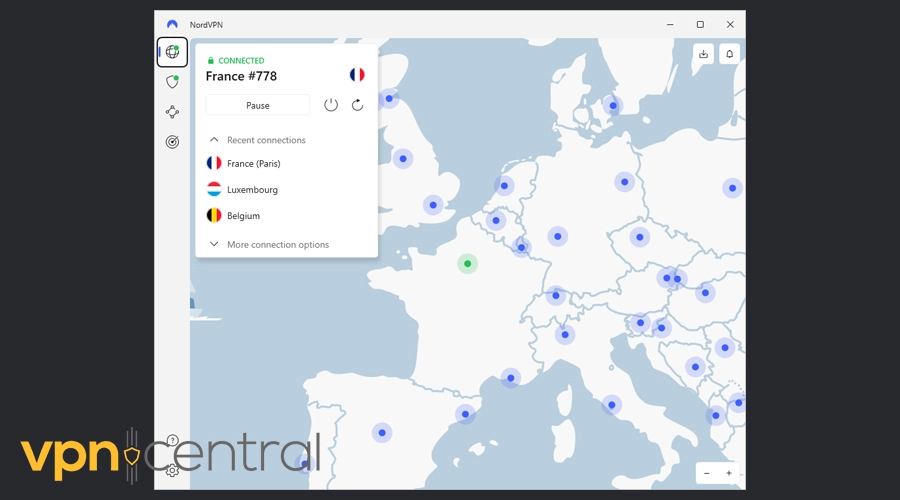
Task: Select the Belgium server dot on map
Action: (x=496, y=220)
